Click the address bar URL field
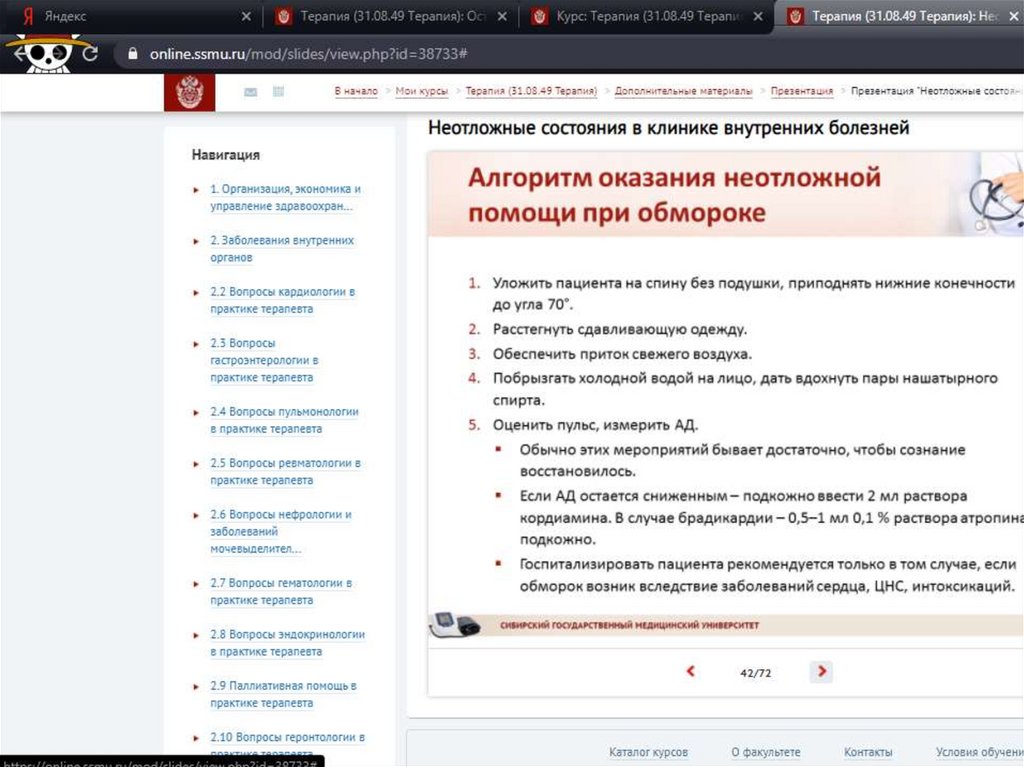Screen dimensions: 1024x767 (x=568, y=54)
